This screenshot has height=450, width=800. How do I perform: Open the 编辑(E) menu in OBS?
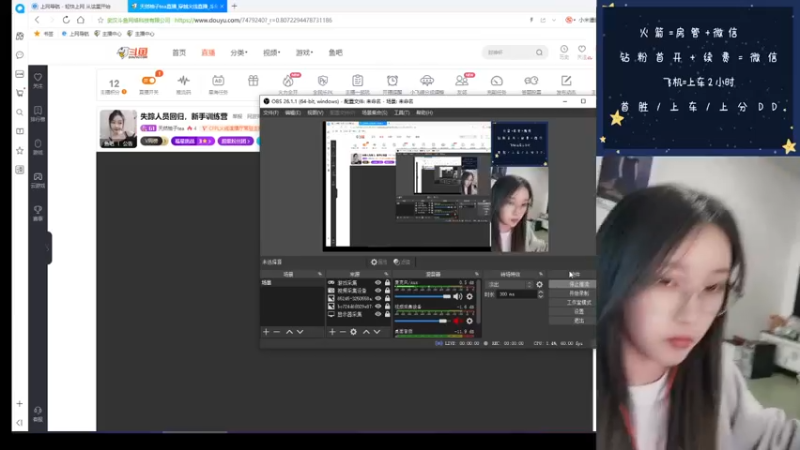pyautogui.click(x=293, y=113)
